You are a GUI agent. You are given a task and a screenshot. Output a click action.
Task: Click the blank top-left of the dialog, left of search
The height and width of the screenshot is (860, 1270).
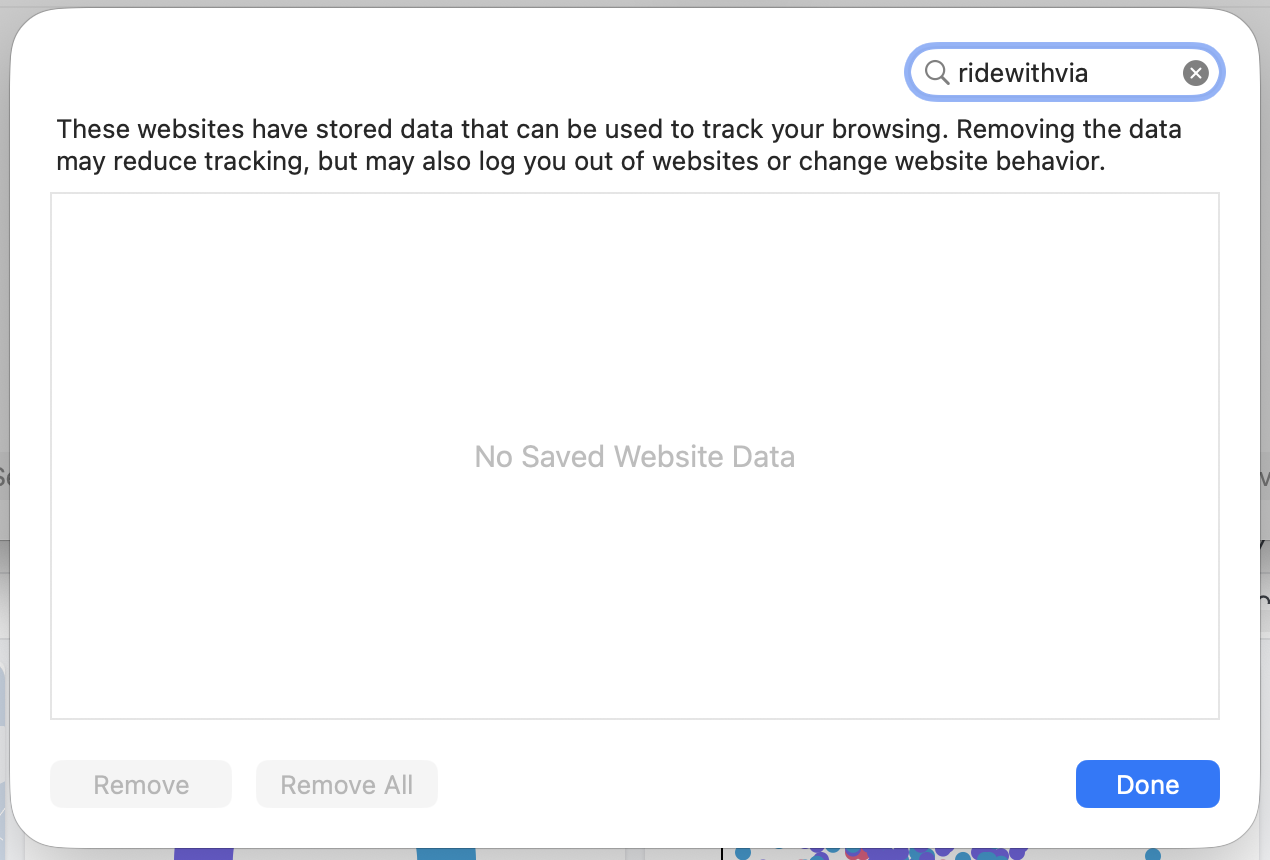pos(450,65)
